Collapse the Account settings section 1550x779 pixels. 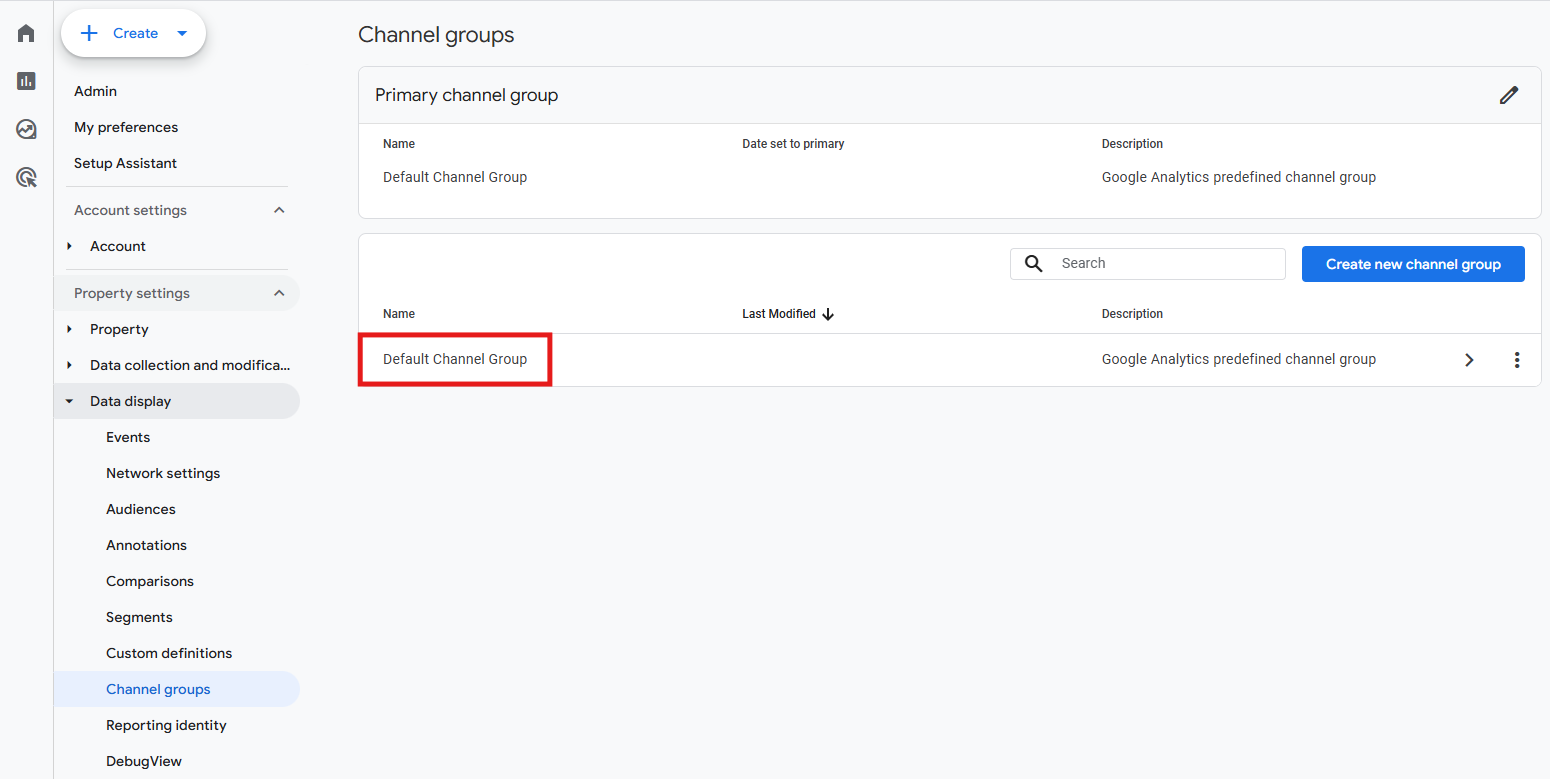[x=279, y=210]
